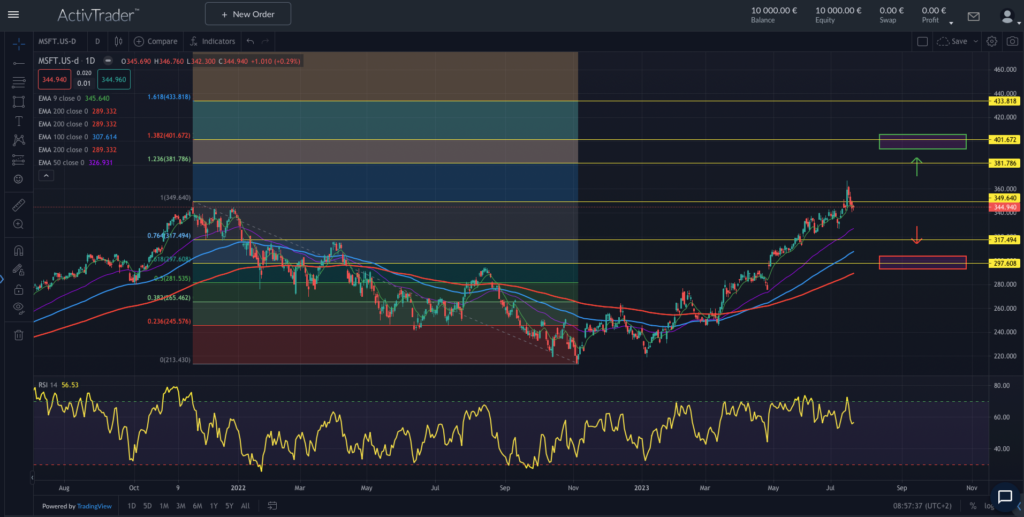Take a chart snapshot with camera icon

[x=1012, y=41]
